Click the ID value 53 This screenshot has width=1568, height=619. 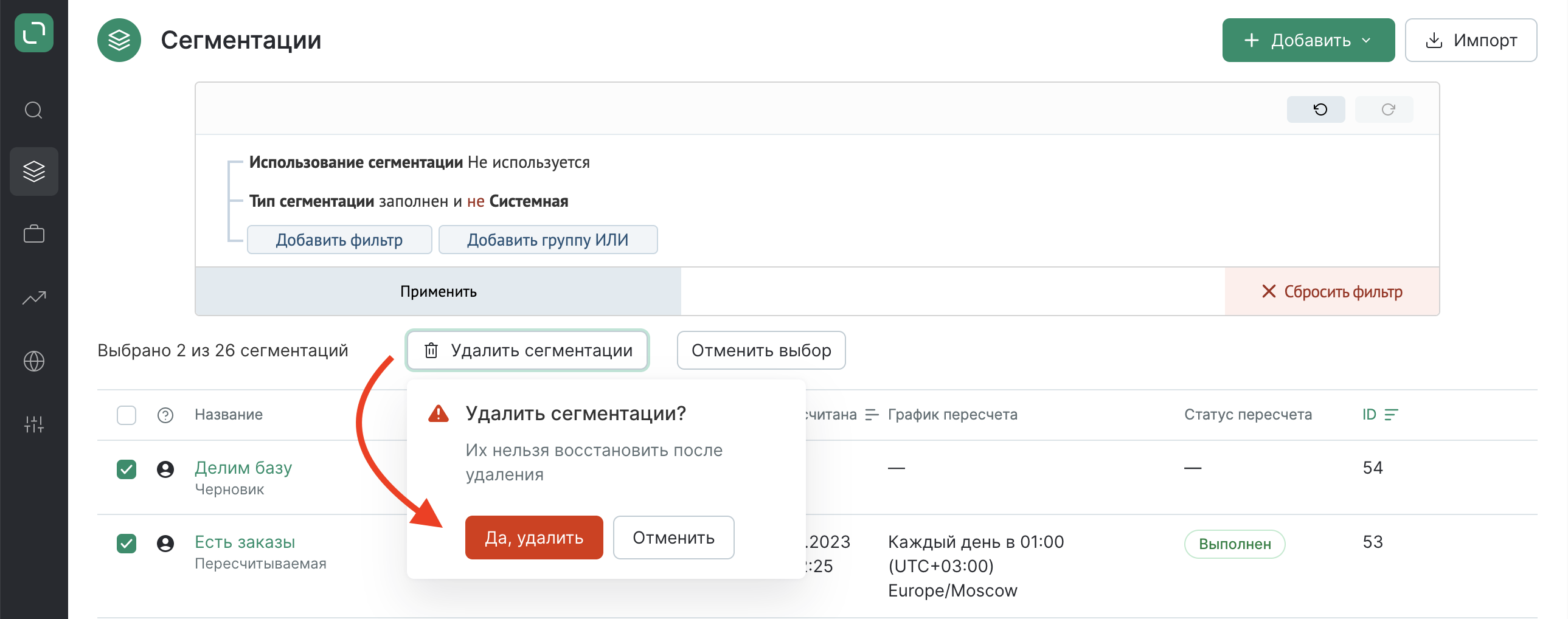click(x=1373, y=542)
